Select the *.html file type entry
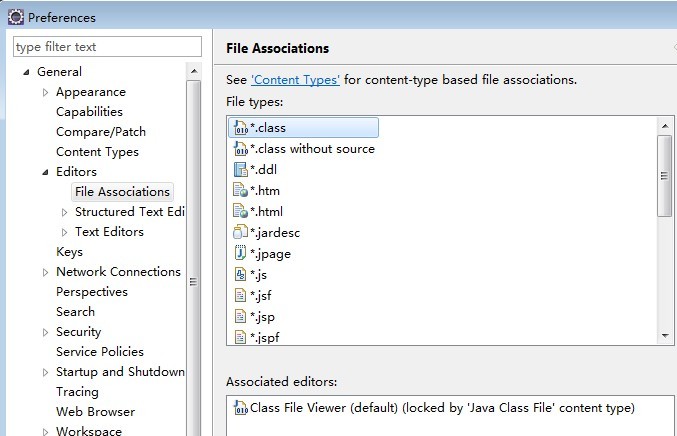 pos(266,212)
